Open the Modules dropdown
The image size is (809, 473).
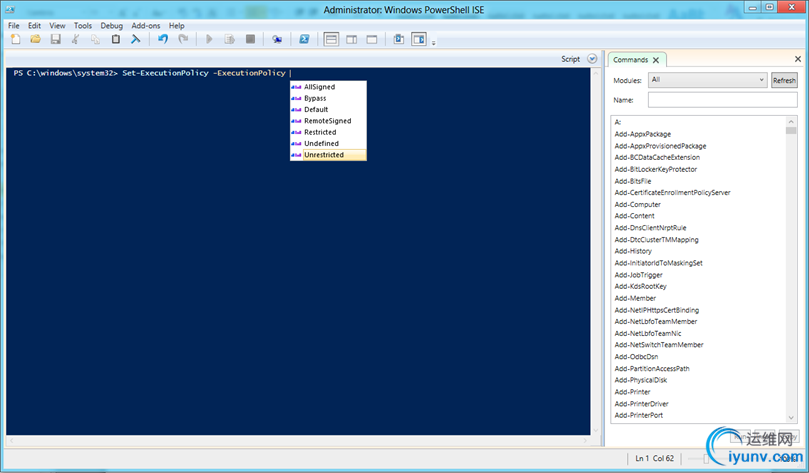[706, 80]
